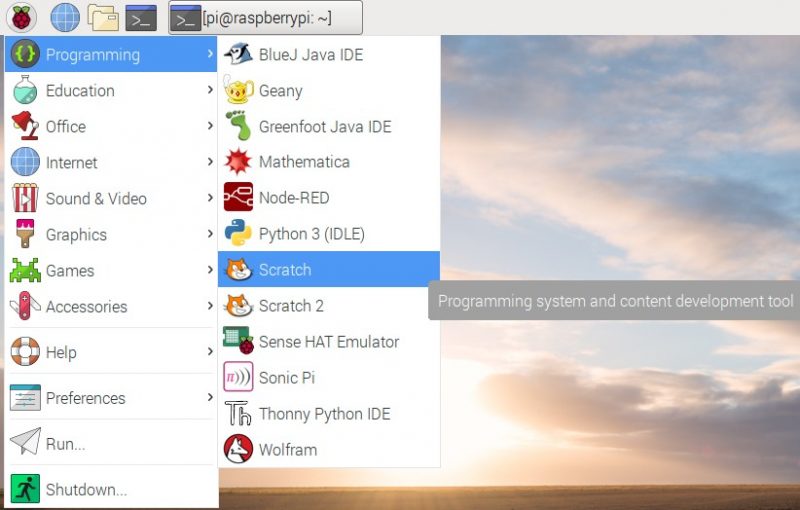The width and height of the screenshot is (800, 510).
Task: Open BlueJ Java IDE
Action: (x=310, y=54)
